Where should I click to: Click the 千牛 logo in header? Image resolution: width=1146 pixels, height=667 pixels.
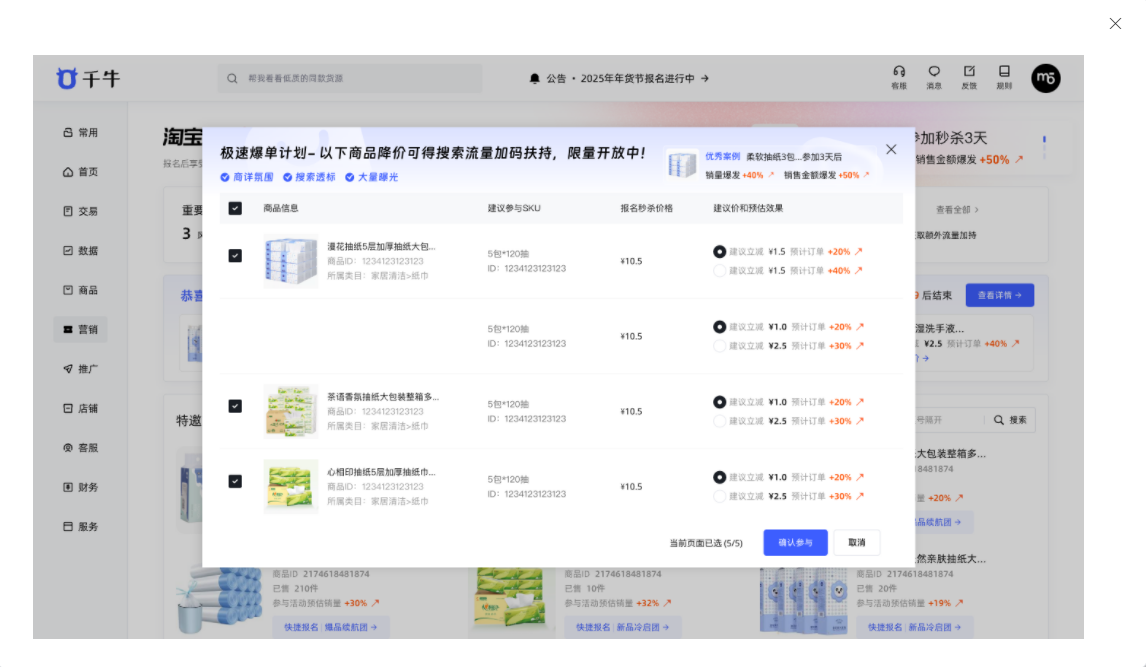point(88,78)
